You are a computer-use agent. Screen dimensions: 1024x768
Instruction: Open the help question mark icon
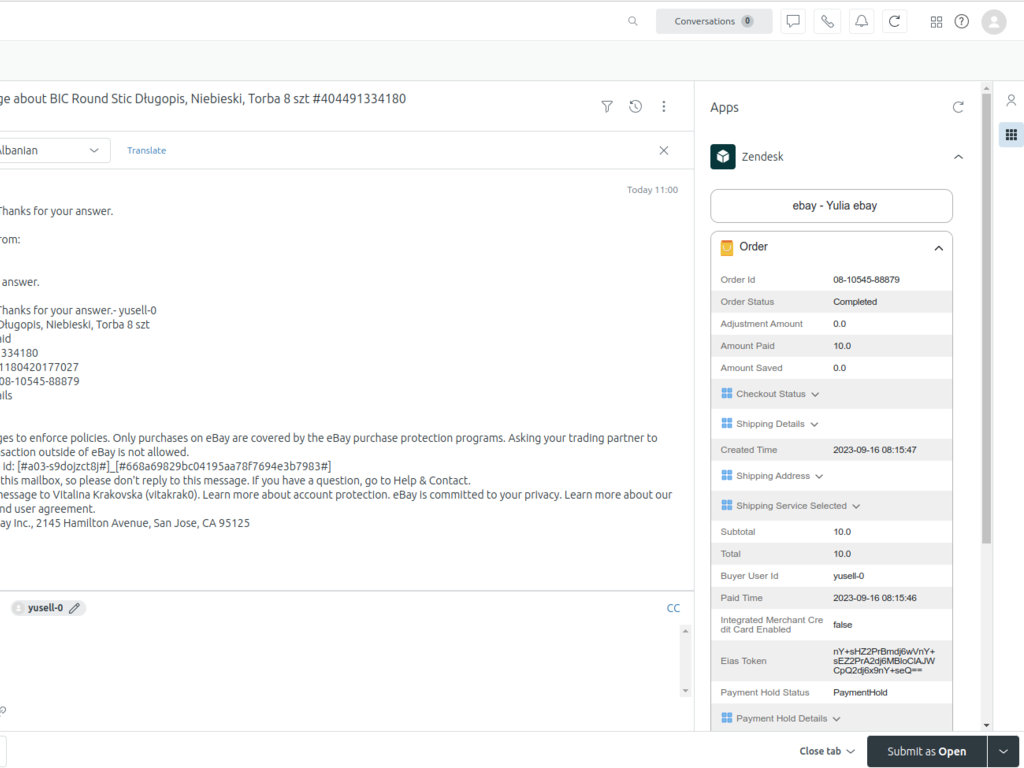tap(962, 21)
